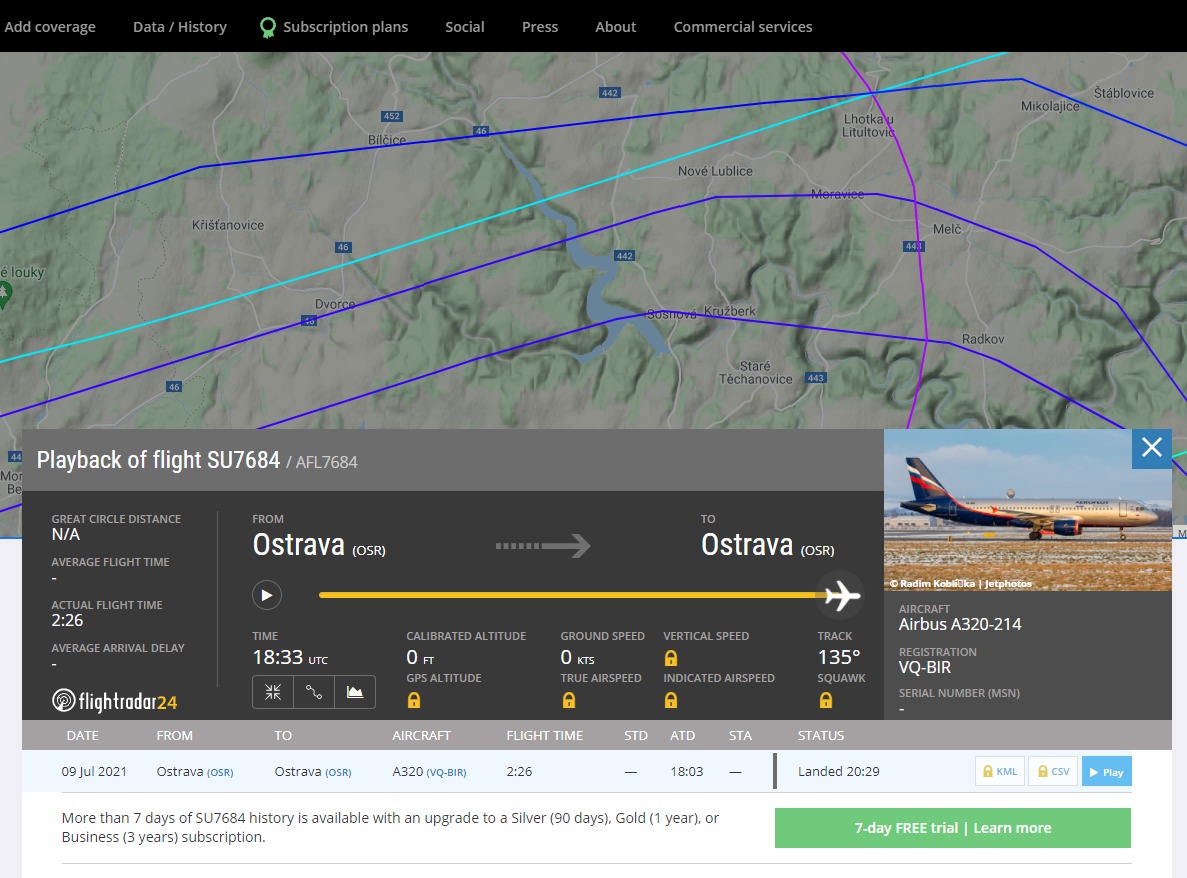Open the VQ-BIR registration link in table

point(446,772)
